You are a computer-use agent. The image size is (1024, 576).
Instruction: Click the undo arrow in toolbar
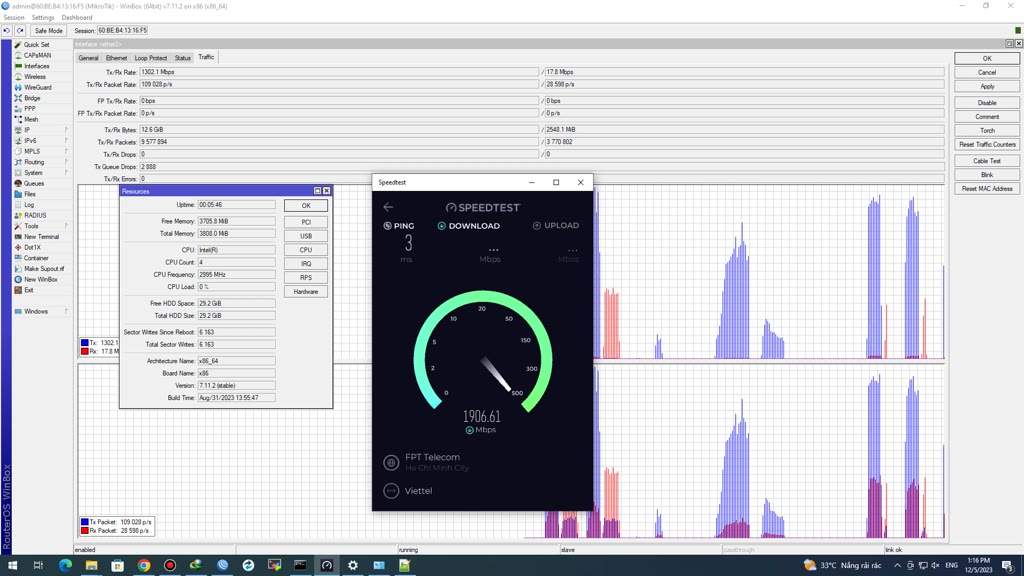7,31
